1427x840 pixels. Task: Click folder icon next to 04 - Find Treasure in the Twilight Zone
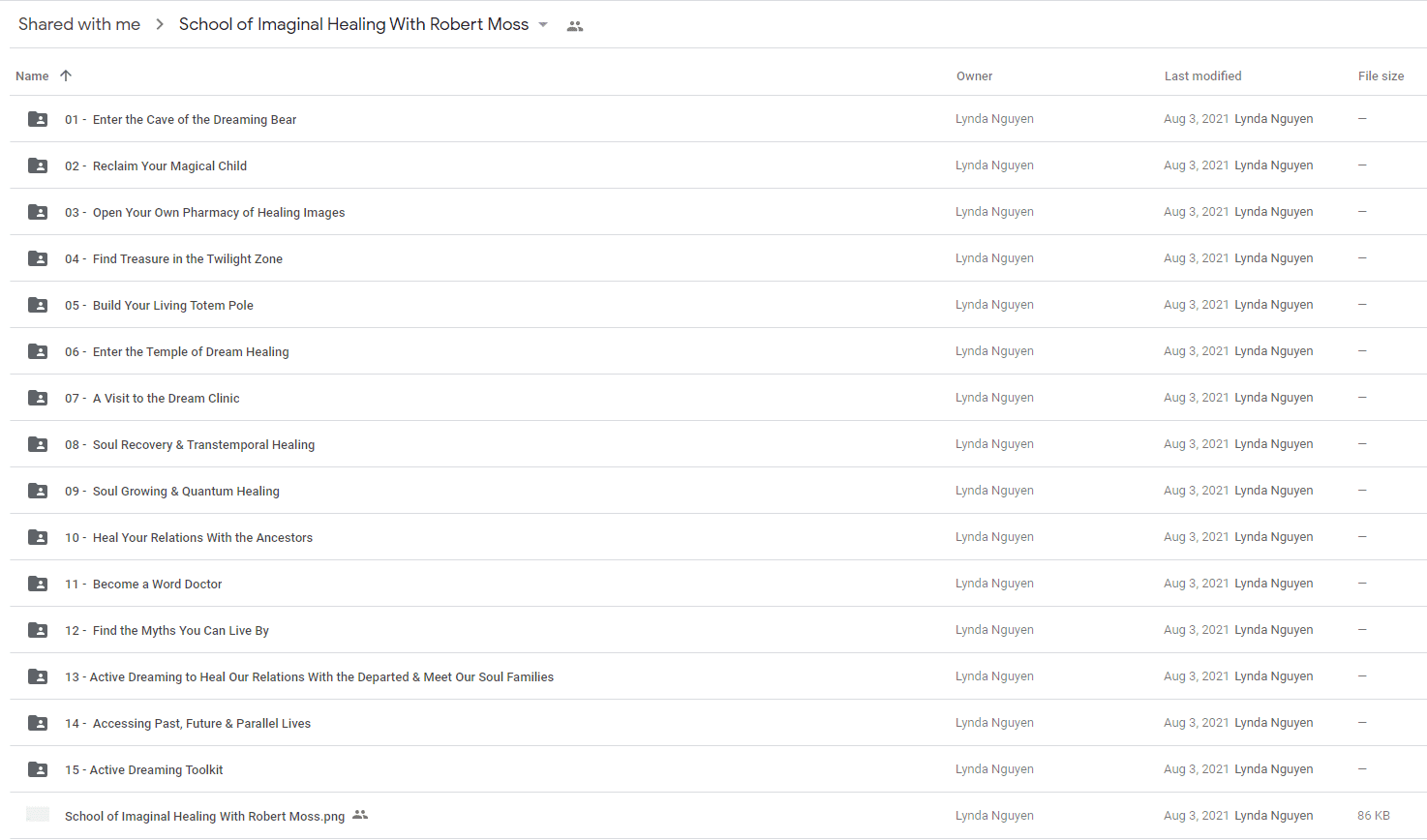coord(38,258)
